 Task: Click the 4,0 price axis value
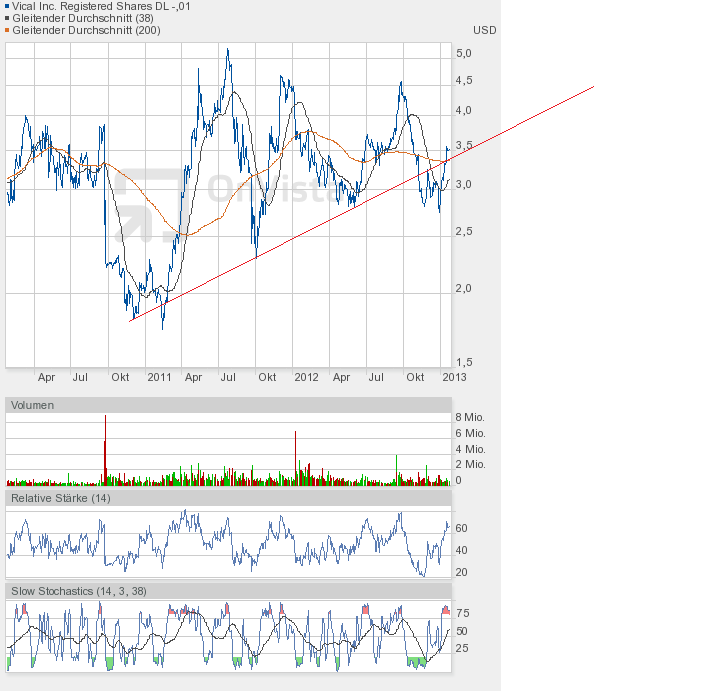pos(464,111)
